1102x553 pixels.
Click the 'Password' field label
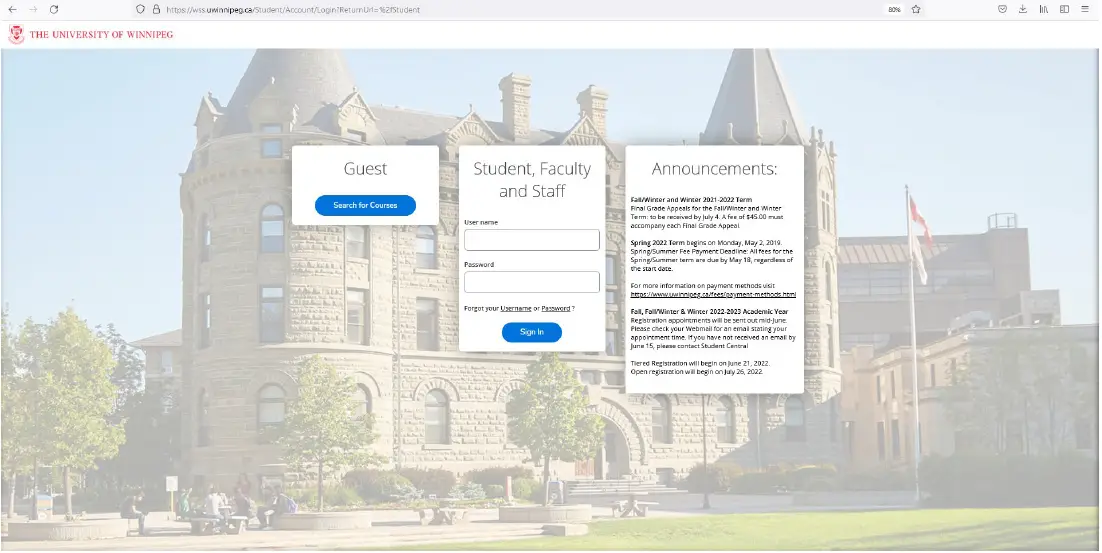tap(479, 264)
